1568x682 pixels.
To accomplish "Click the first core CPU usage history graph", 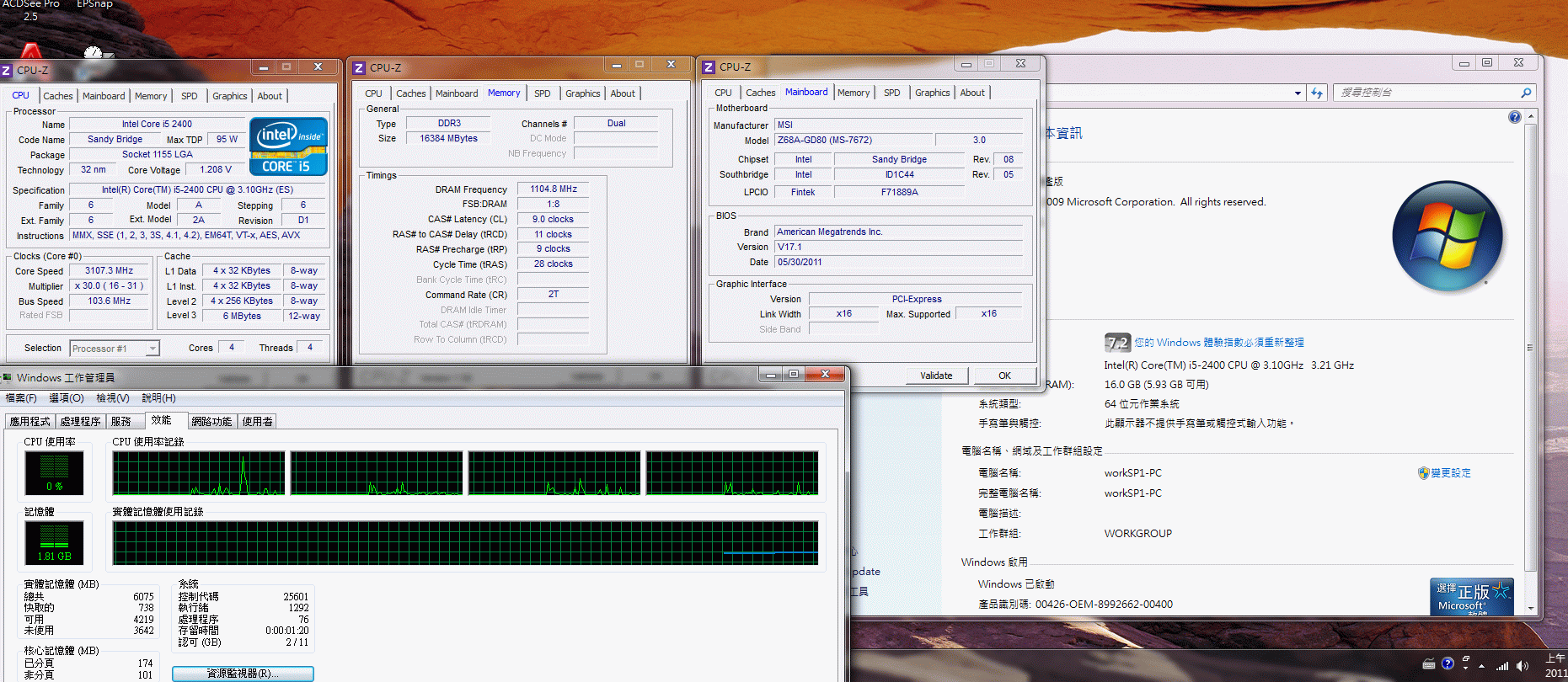I will tap(199, 473).
